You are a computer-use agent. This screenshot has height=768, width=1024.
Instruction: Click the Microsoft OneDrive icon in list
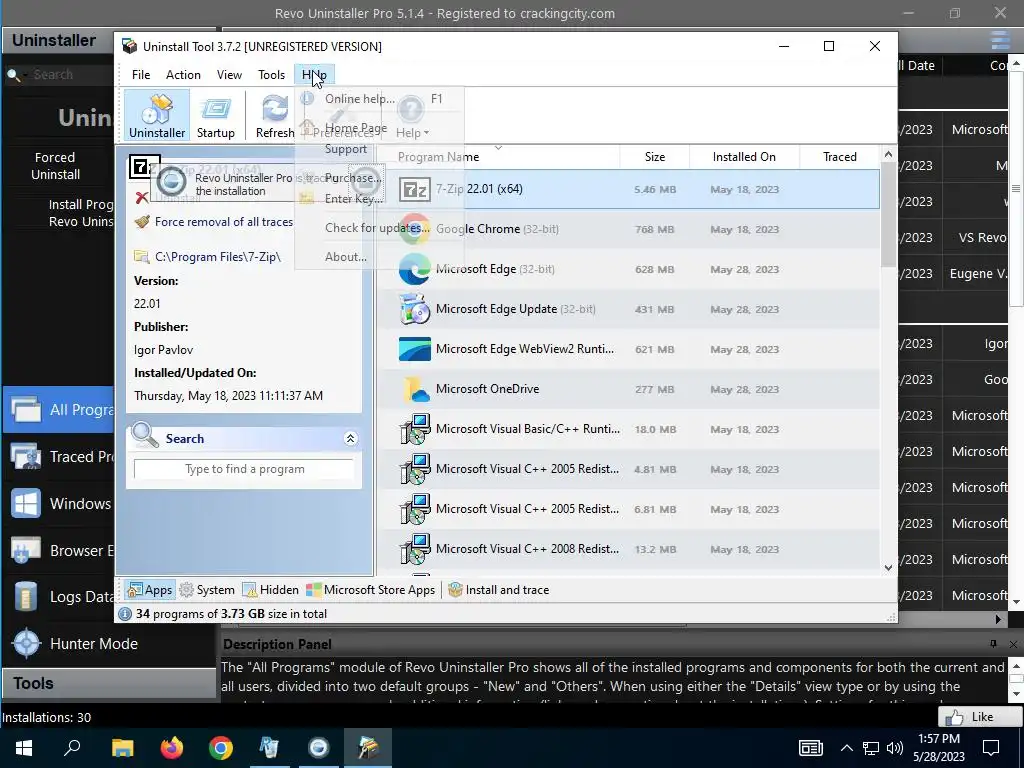click(415, 389)
